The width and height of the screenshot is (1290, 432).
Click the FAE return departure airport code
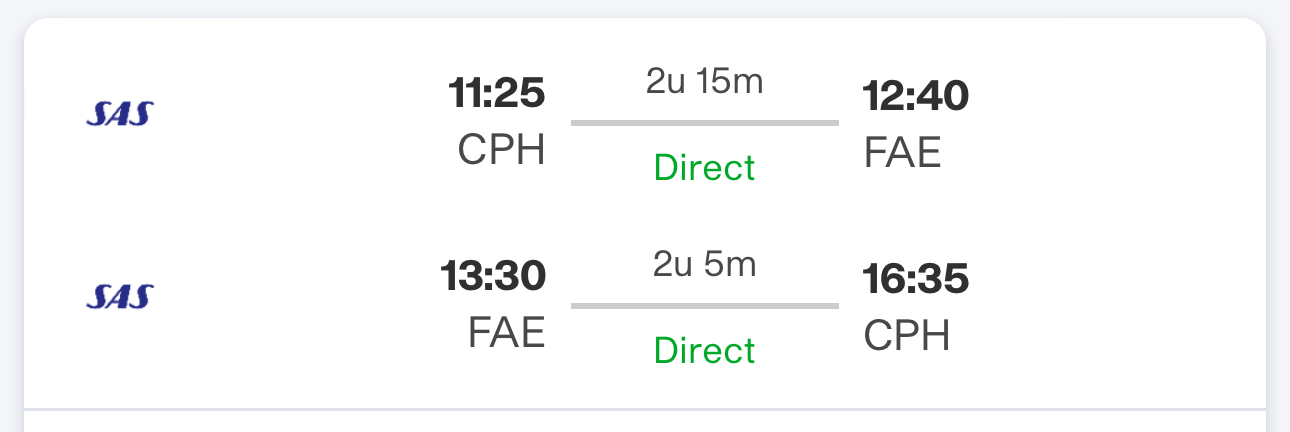coord(506,333)
